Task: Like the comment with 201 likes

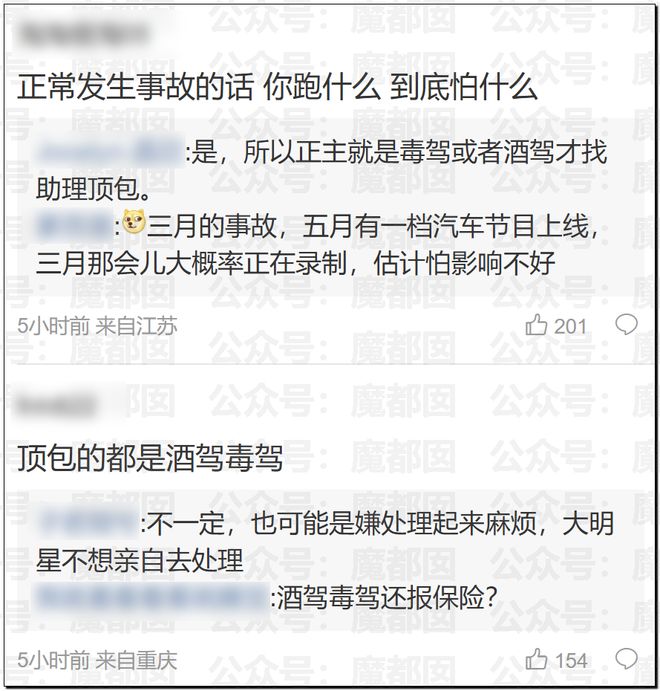Action: tap(536, 325)
